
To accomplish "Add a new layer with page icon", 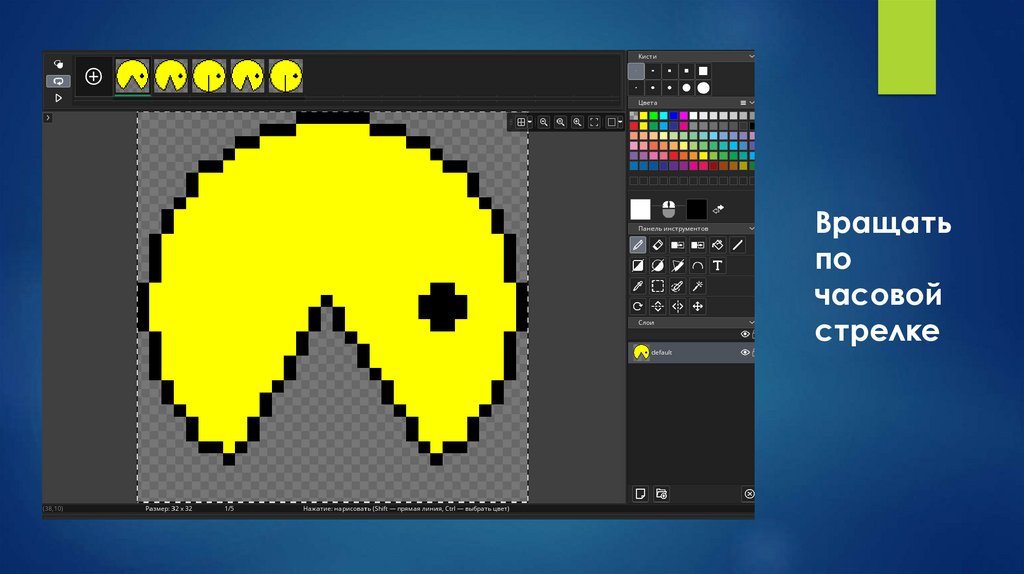I will pyautogui.click(x=641, y=494).
